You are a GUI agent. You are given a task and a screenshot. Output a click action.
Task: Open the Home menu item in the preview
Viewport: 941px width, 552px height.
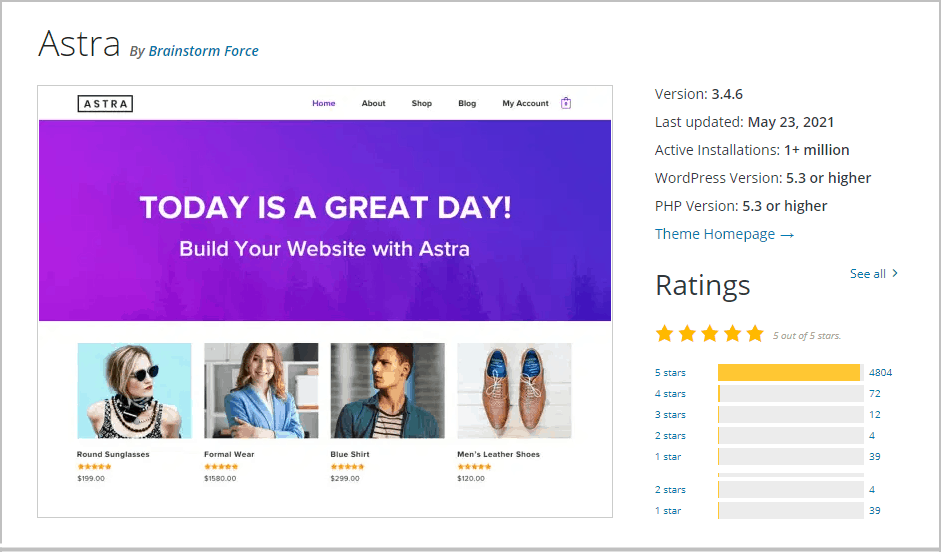(323, 103)
